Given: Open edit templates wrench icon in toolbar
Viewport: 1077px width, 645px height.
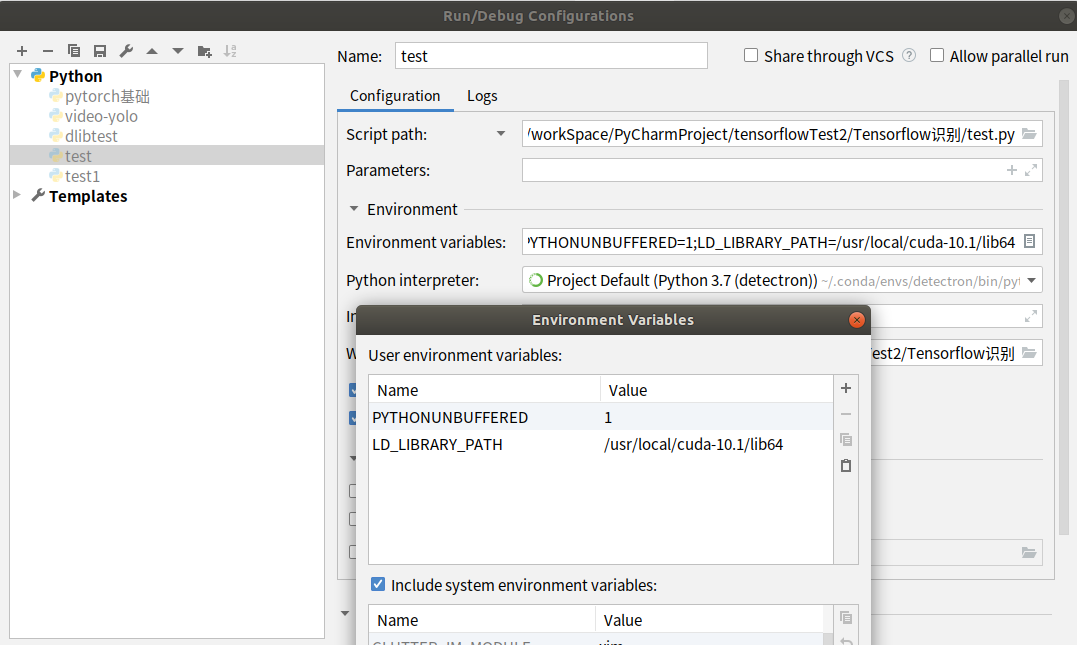Looking at the screenshot, I should (x=126, y=51).
